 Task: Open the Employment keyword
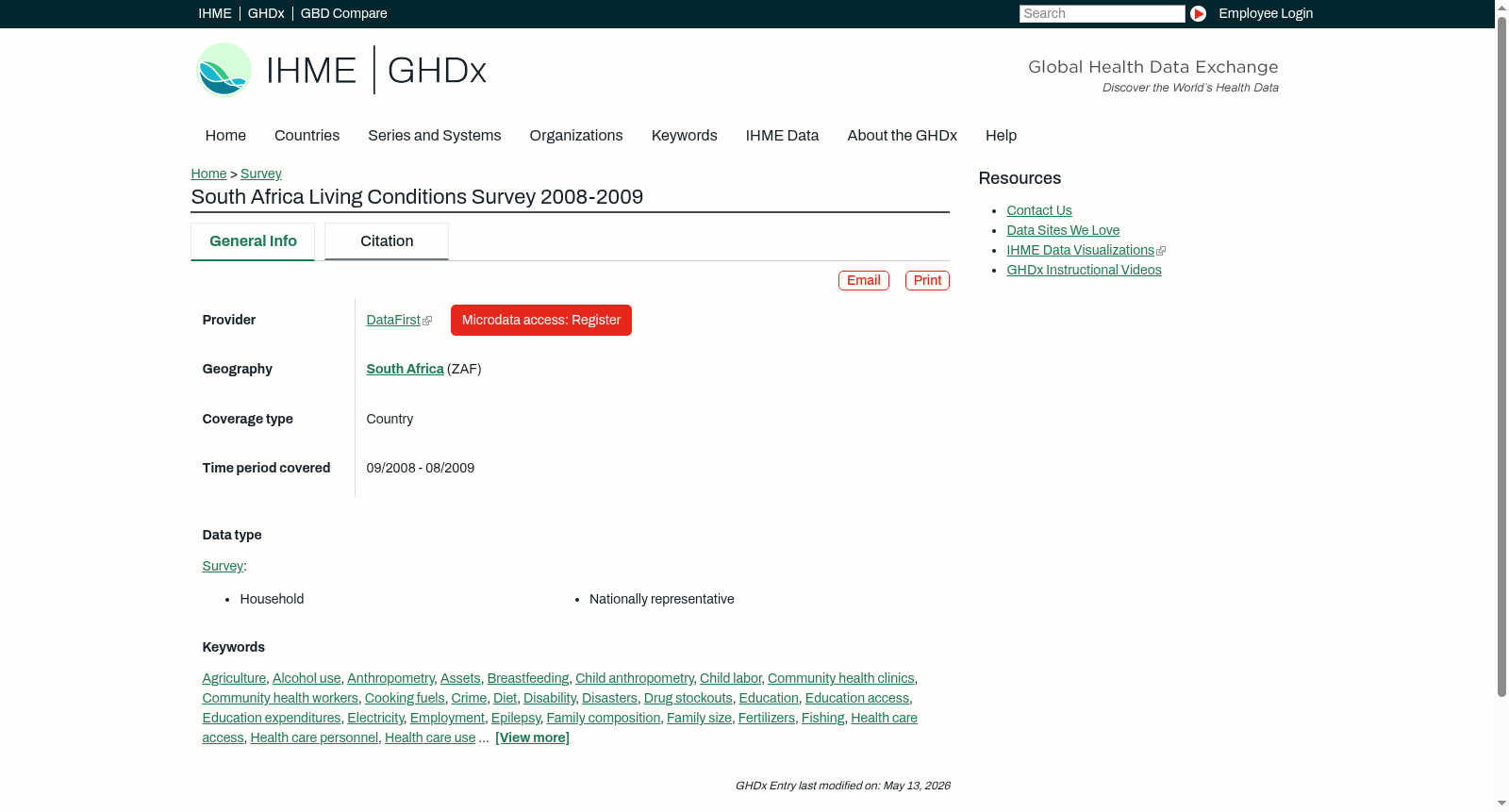point(447,718)
